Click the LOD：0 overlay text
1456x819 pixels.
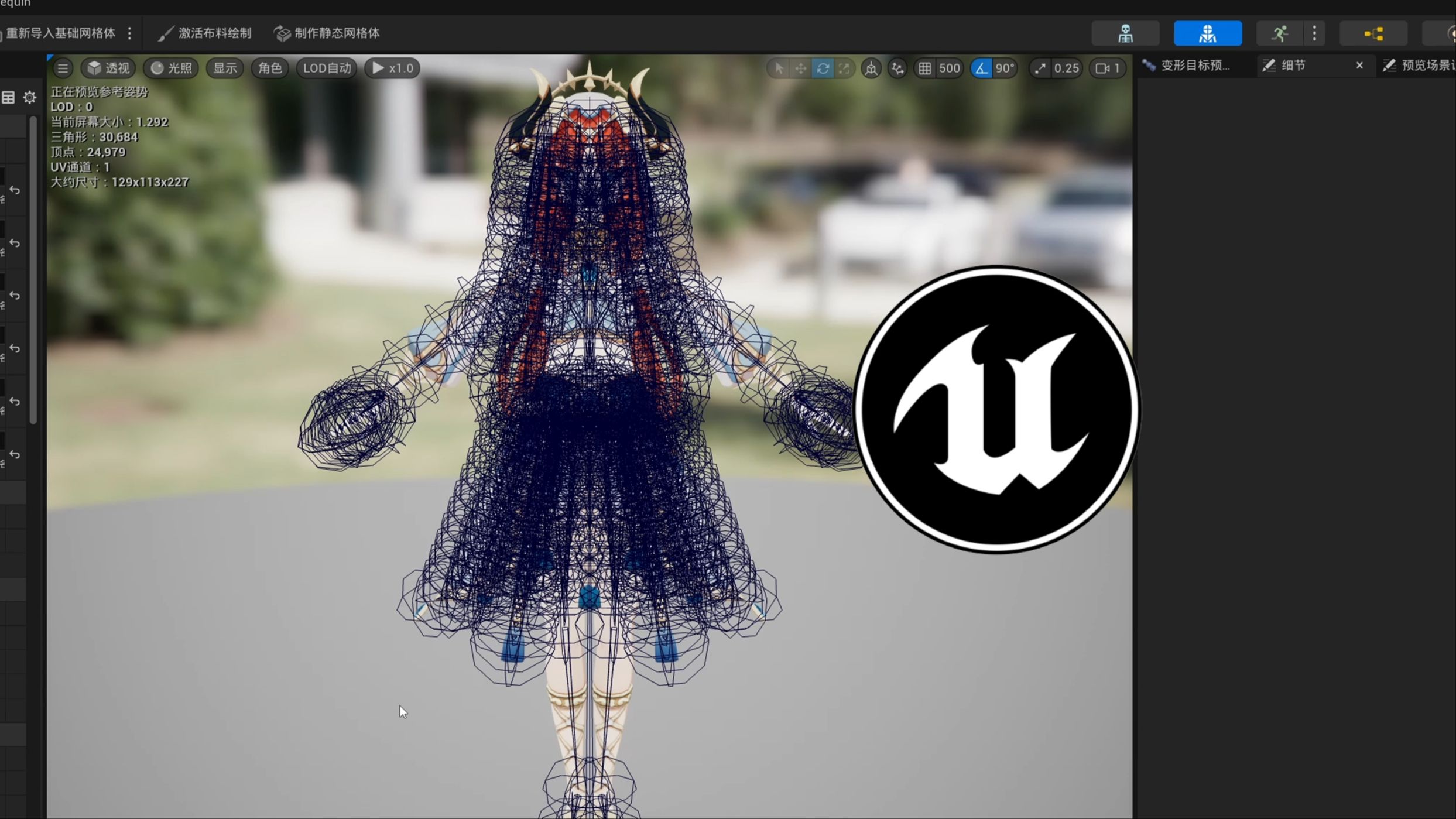[x=71, y=107]
